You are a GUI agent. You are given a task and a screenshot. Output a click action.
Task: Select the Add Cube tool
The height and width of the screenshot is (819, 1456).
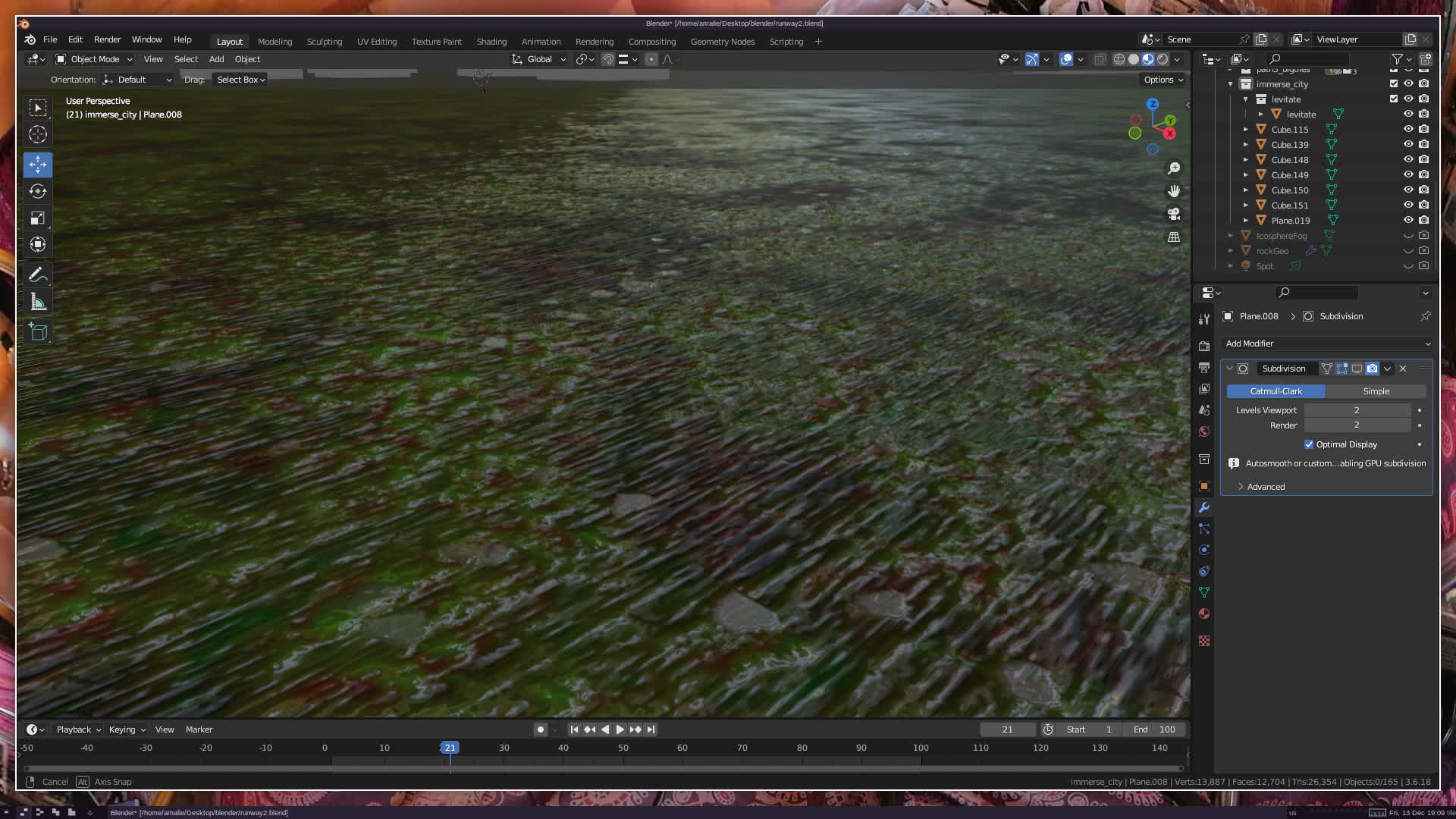(38, 332)
